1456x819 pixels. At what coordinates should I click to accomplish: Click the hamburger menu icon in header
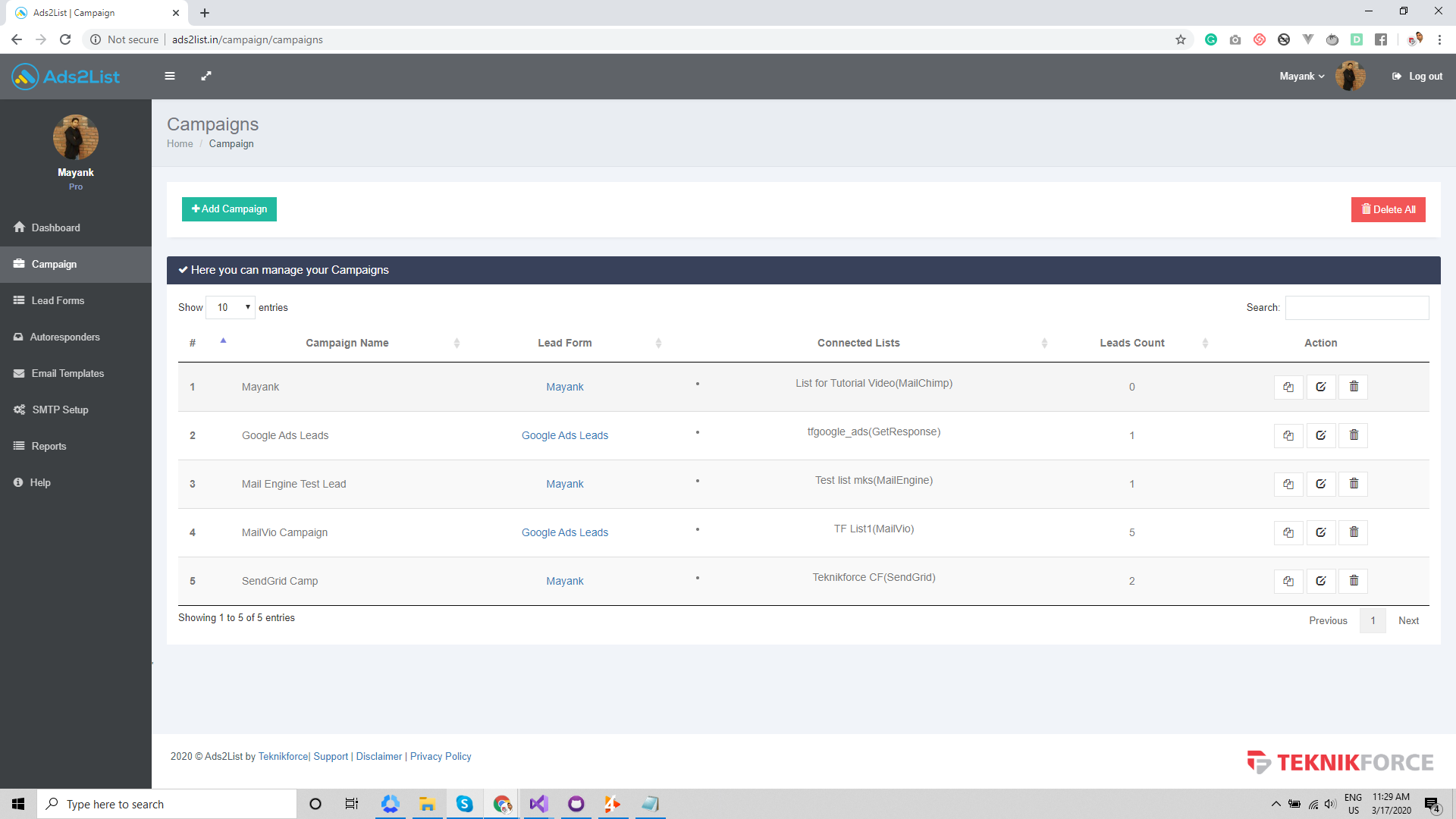[x=170, y=76]
